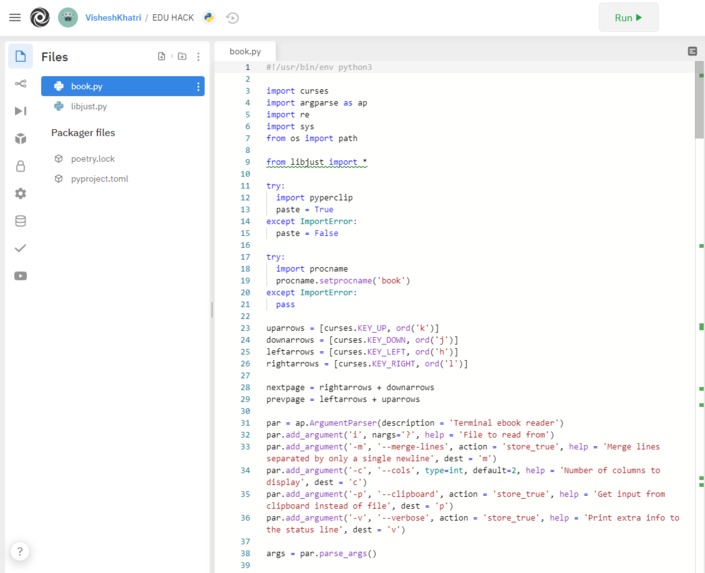Open the hamburger main menu

pos(15,18)
